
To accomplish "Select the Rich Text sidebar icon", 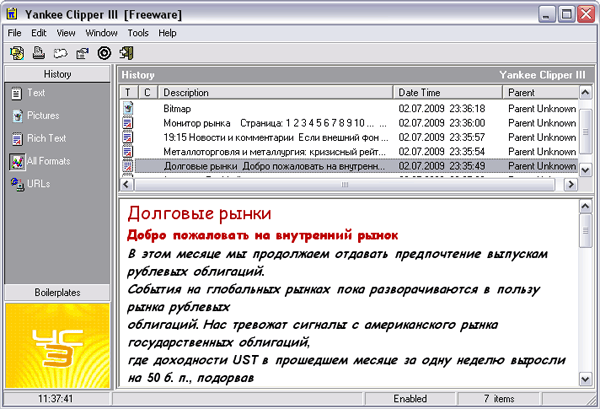I will pos(17,139).
